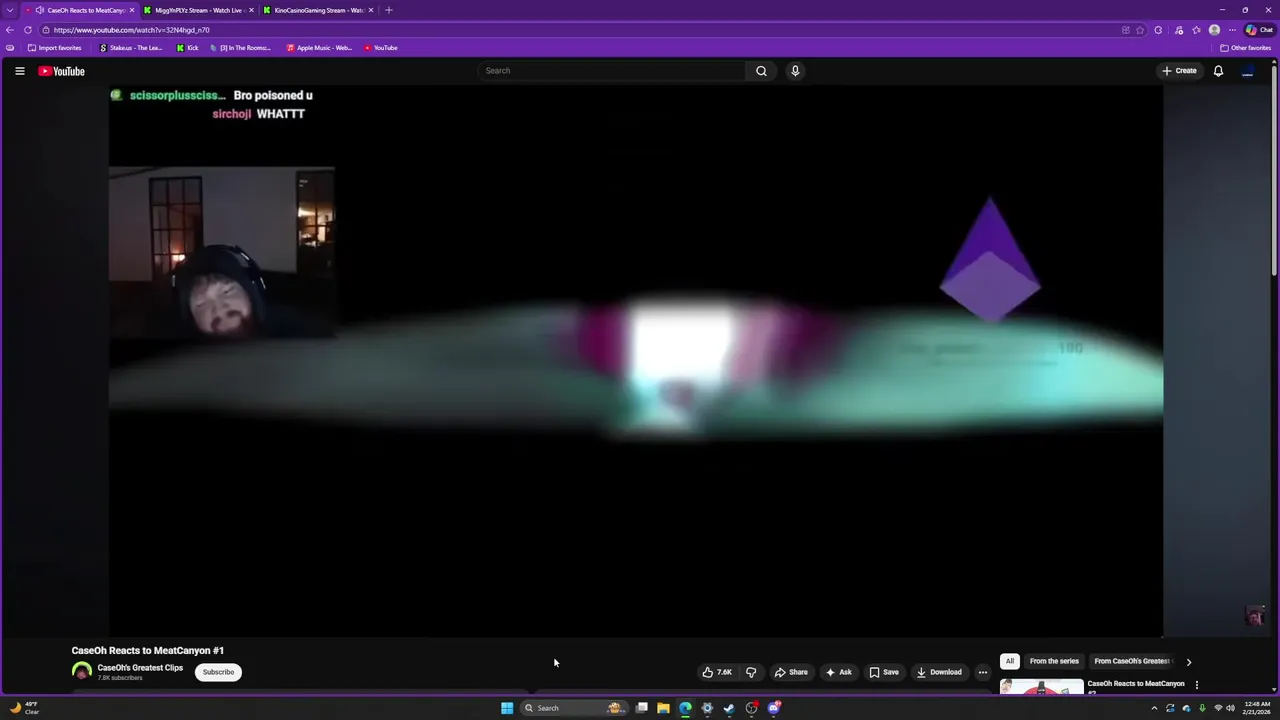
Task: Open In The Rooms bookmark
Action: click(240, 48)
